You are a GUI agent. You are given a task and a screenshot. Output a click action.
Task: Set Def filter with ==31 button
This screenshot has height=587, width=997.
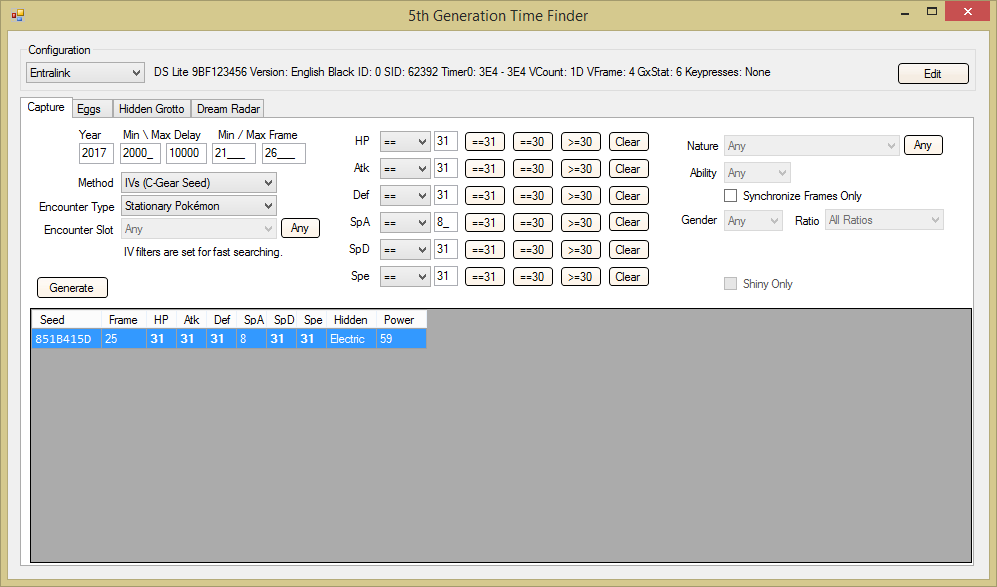point(485,196)
